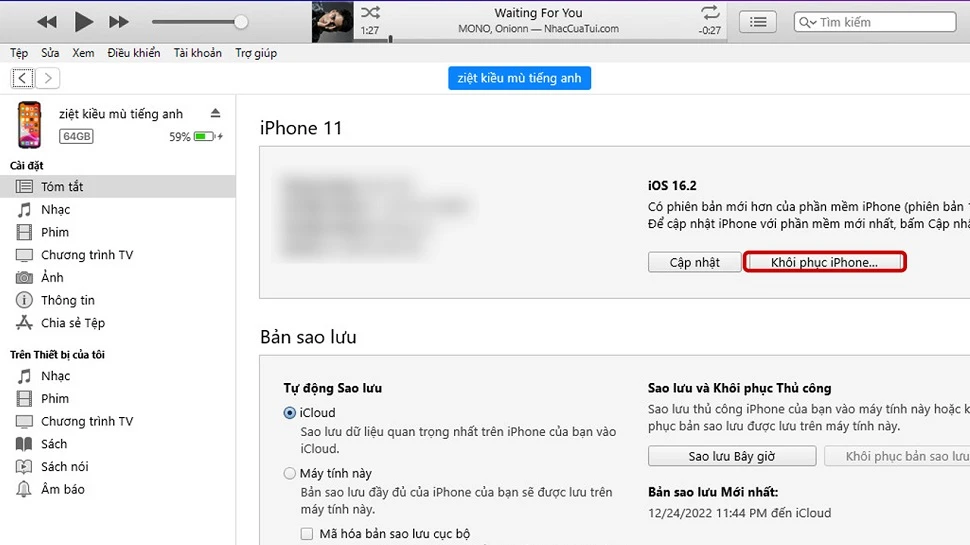This screenshot has width=970, height=545.
Task: Click the album artwork thumbnail
Action: pos(333,22)
